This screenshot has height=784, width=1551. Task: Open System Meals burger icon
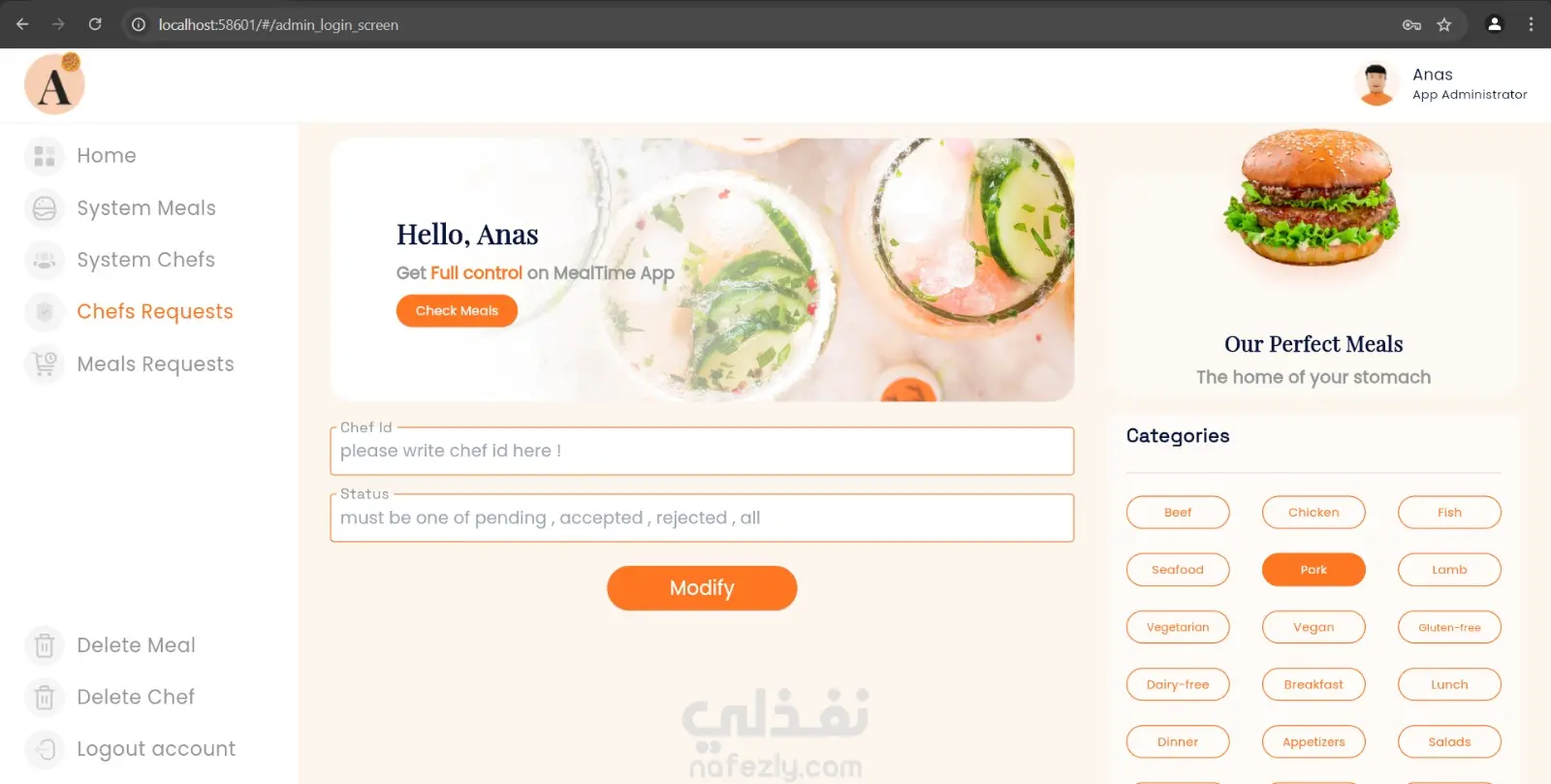(x=45, y=208)
